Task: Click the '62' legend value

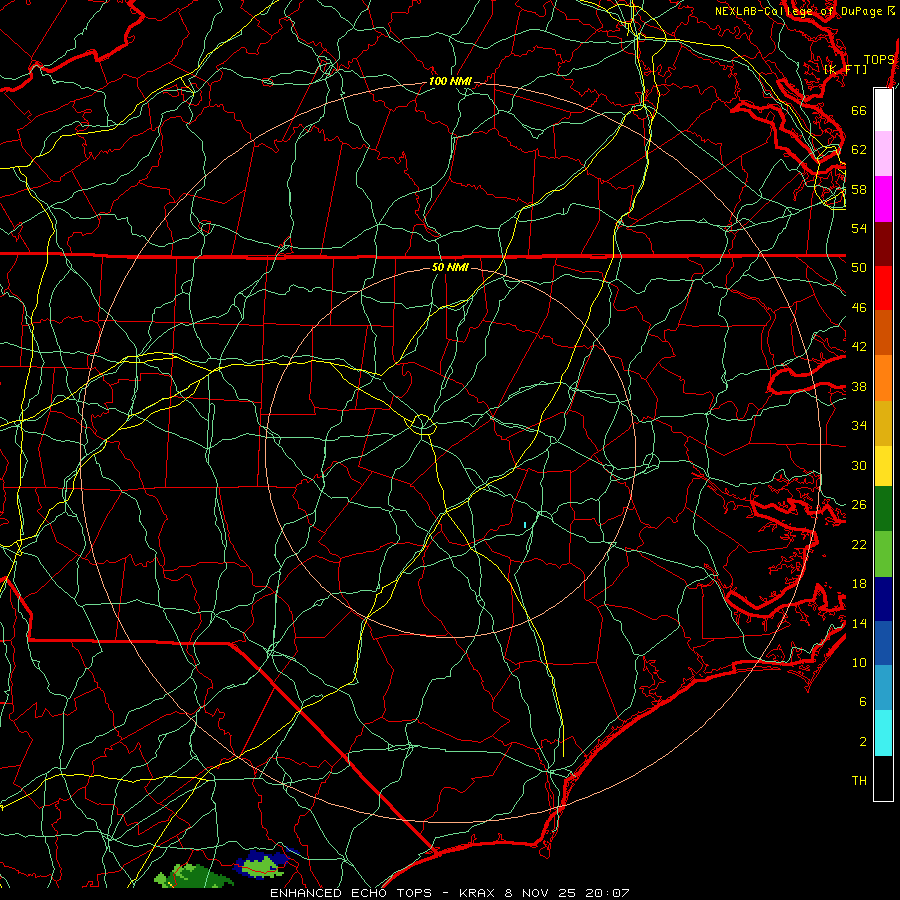Action: coord(859,150)
